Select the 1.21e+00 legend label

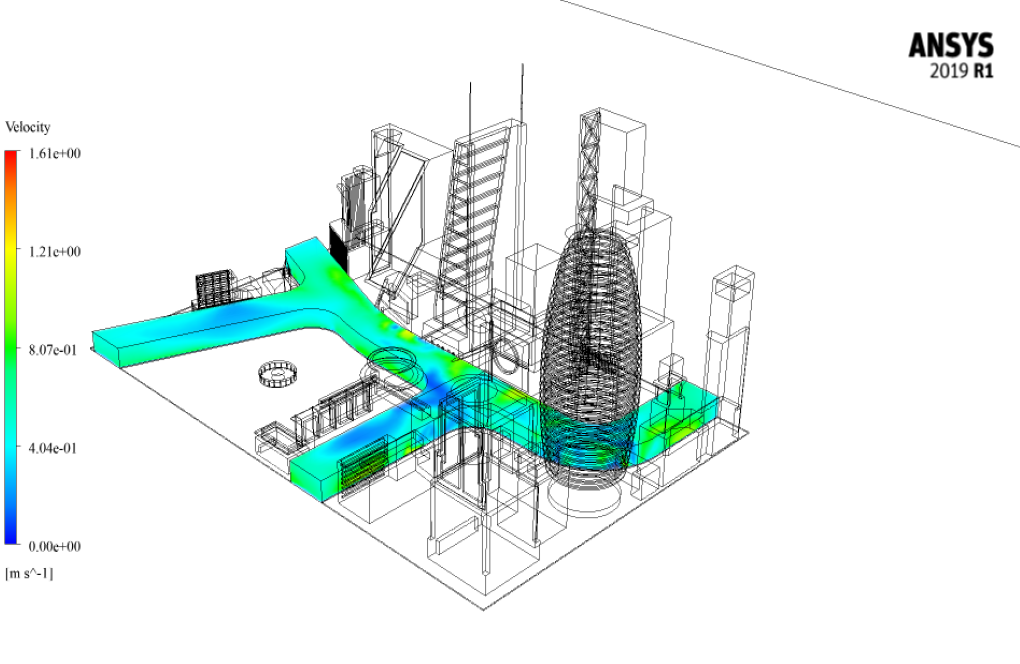[56, 252]
